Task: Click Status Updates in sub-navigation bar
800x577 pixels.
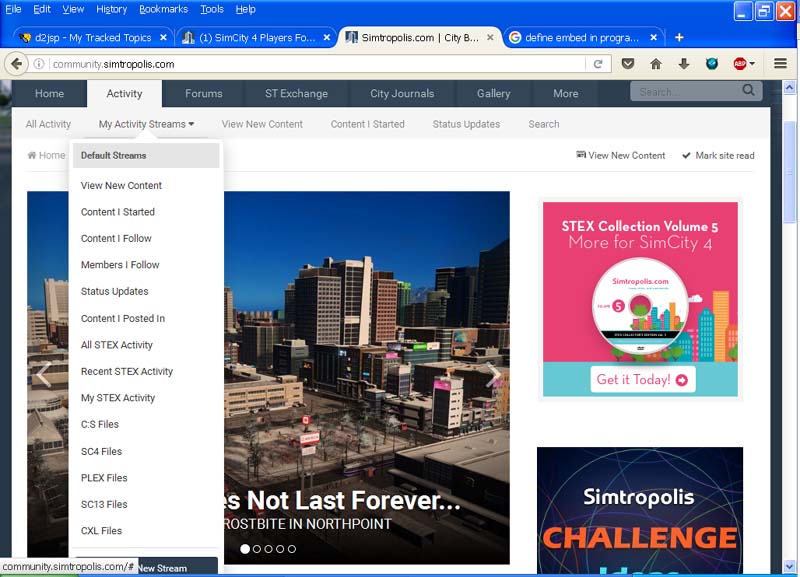Action: (466, 124)
